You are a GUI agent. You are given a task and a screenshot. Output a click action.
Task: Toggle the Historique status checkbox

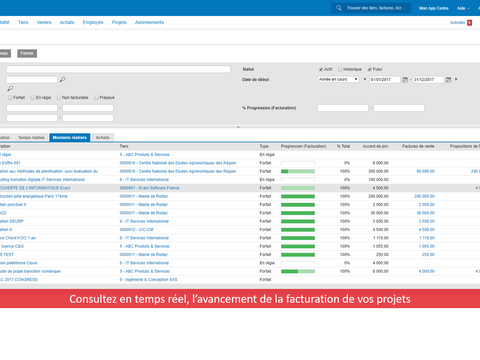click(x=340, y=69)
